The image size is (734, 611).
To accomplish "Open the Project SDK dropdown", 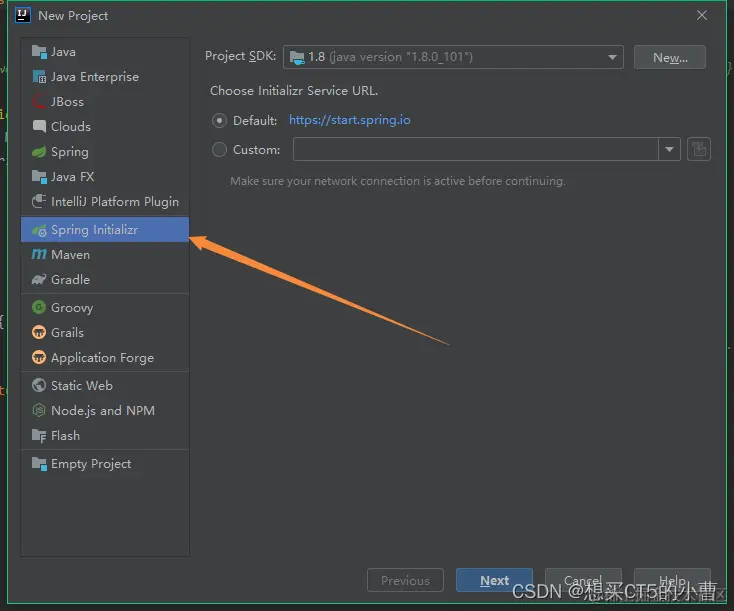I will coord(453,57).
